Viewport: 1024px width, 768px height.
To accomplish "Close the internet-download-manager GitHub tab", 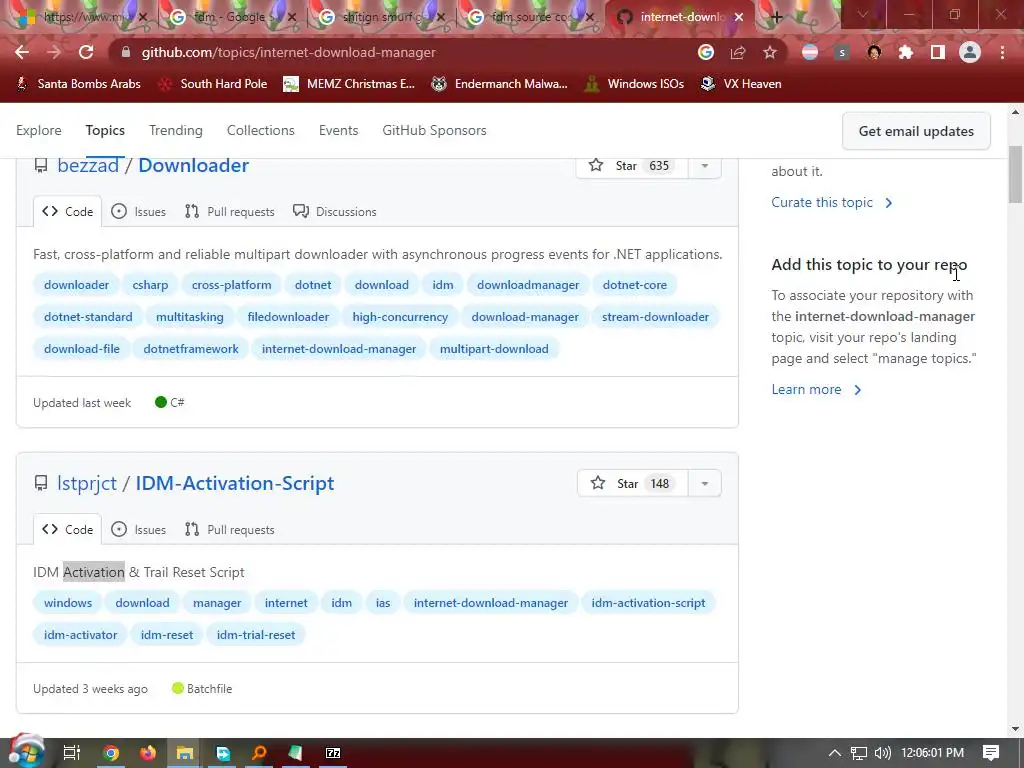I will point(739,17).
